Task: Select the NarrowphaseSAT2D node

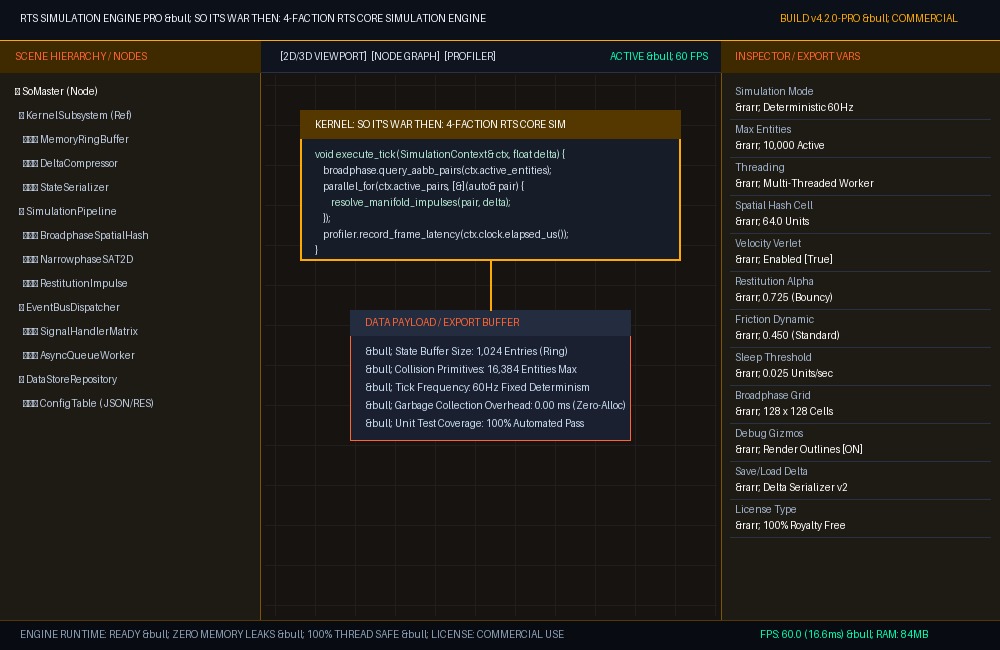Action: pyautogui.click(x=78, y=260)
